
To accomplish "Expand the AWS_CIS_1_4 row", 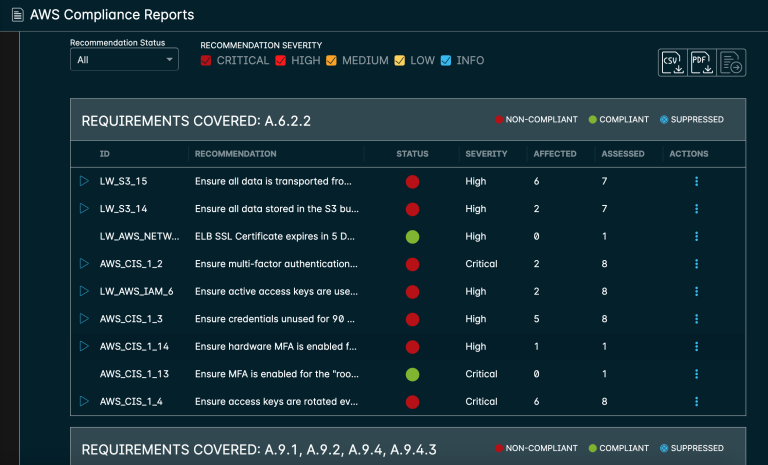I will 84,401.
